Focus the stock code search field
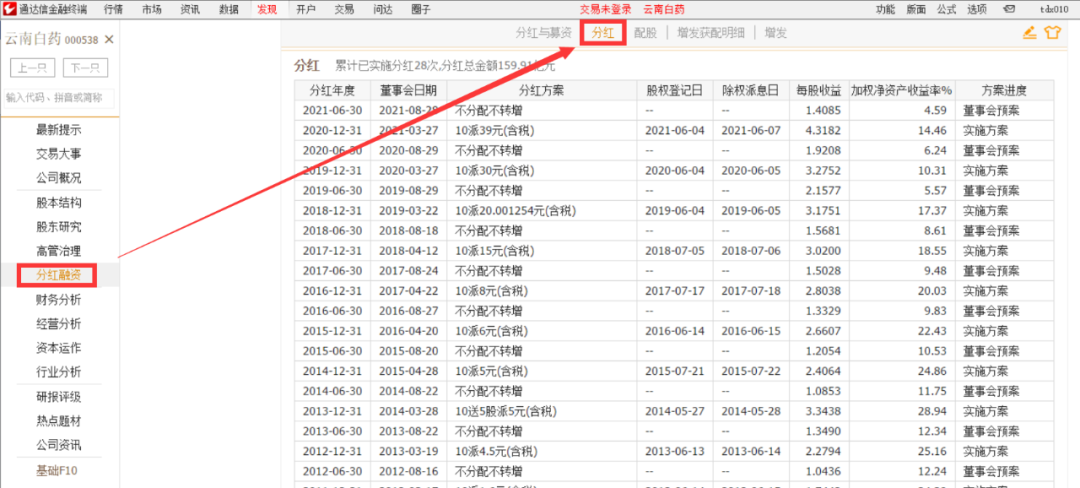The image size is (1080, 488). coord(59,98)
